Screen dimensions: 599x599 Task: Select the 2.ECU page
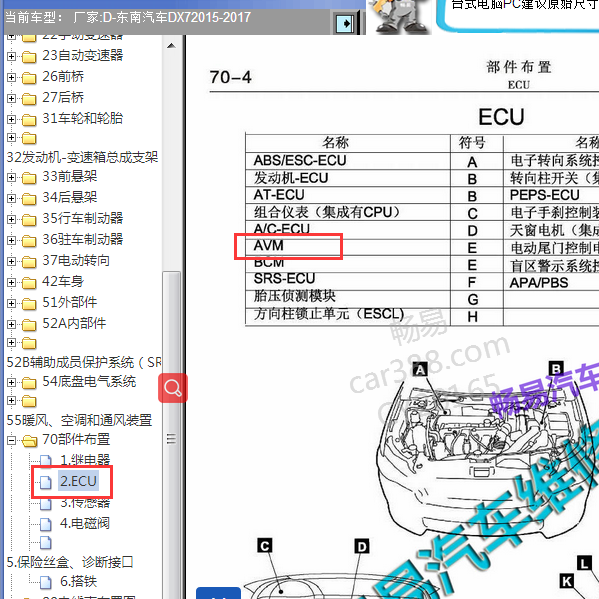click(78, 481)
